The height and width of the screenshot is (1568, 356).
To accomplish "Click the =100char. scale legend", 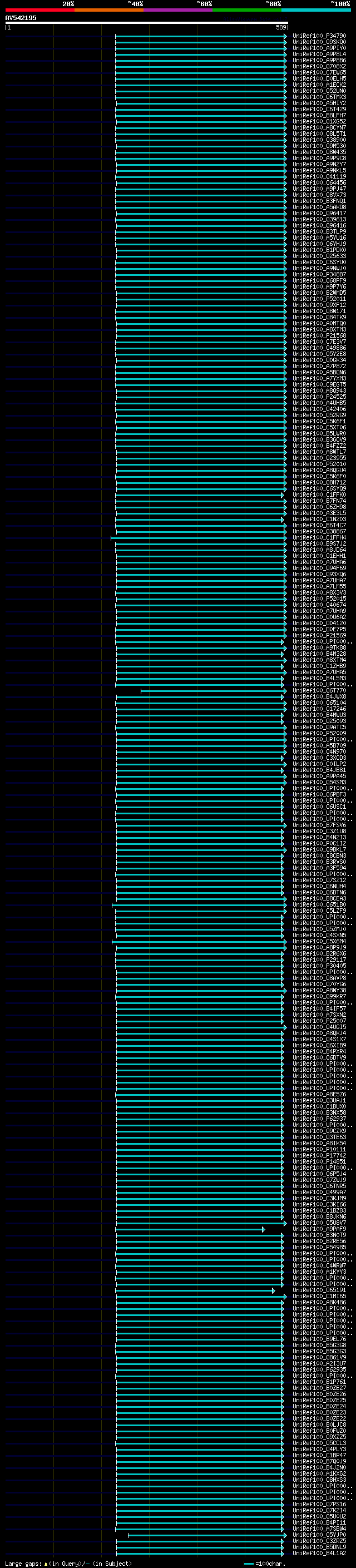I will click(265, 1564).
